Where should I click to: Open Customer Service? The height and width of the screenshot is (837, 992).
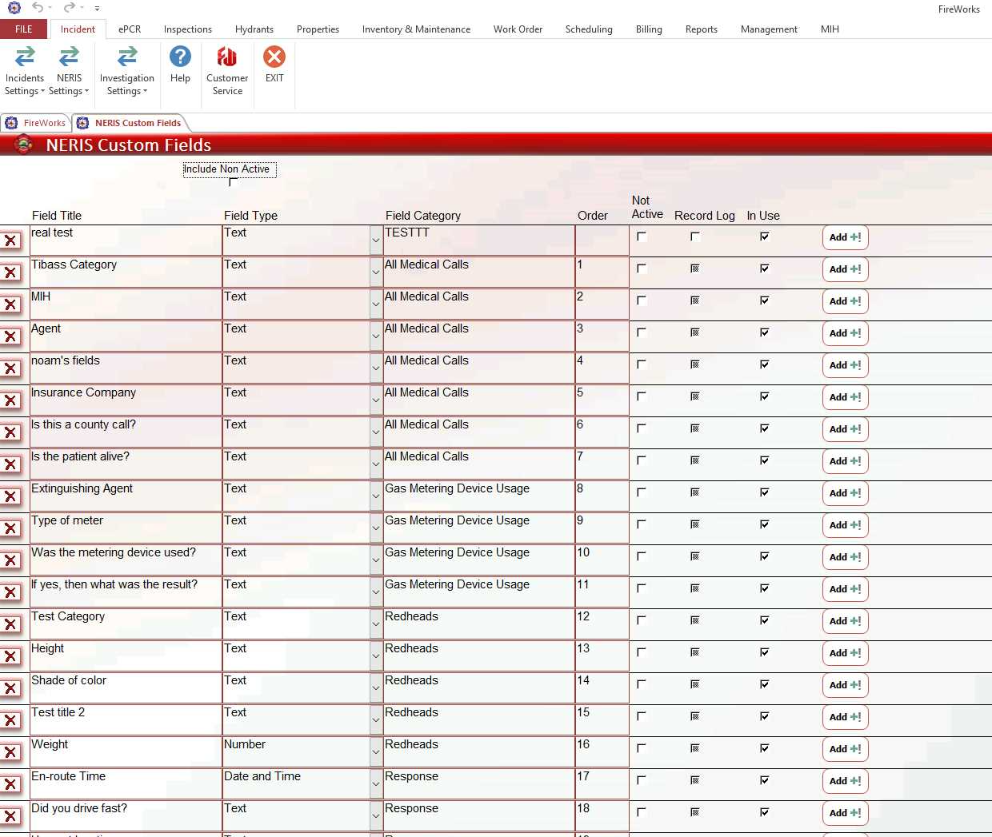point(226,70)
